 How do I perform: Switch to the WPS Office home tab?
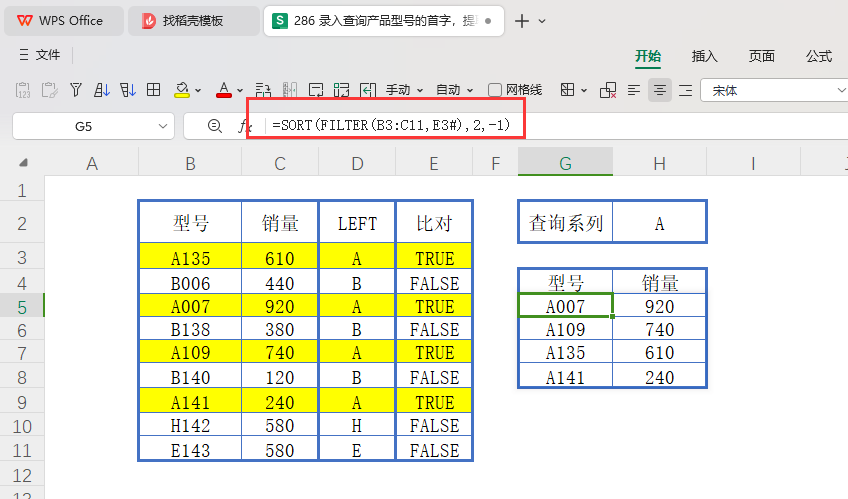[64, 21]
